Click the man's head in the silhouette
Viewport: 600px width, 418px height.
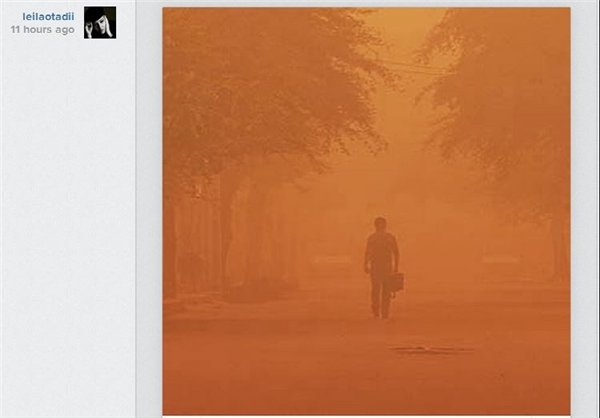click(x=380, y=224)
